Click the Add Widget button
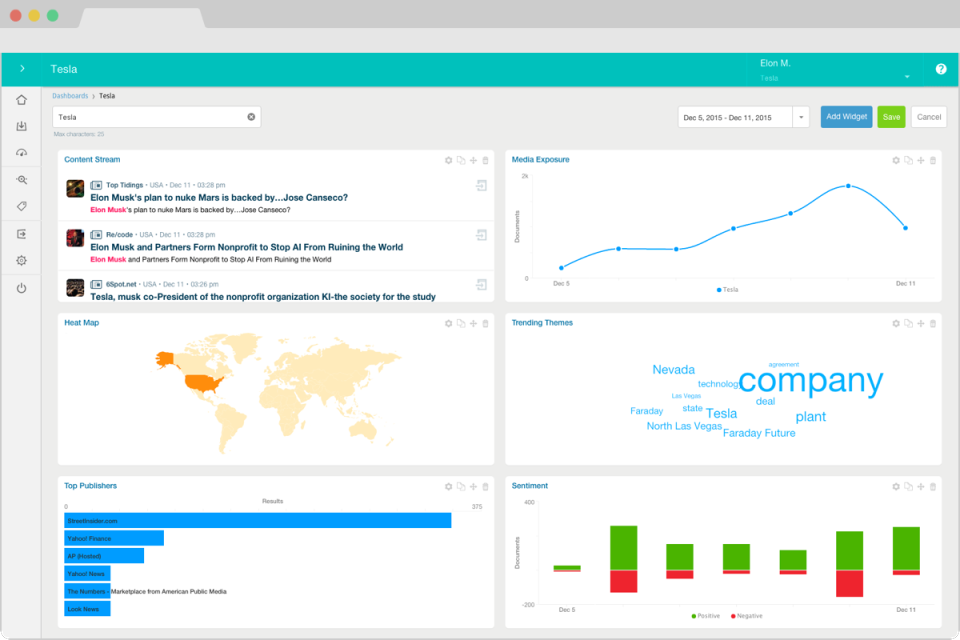 click(x=846, y=117)
